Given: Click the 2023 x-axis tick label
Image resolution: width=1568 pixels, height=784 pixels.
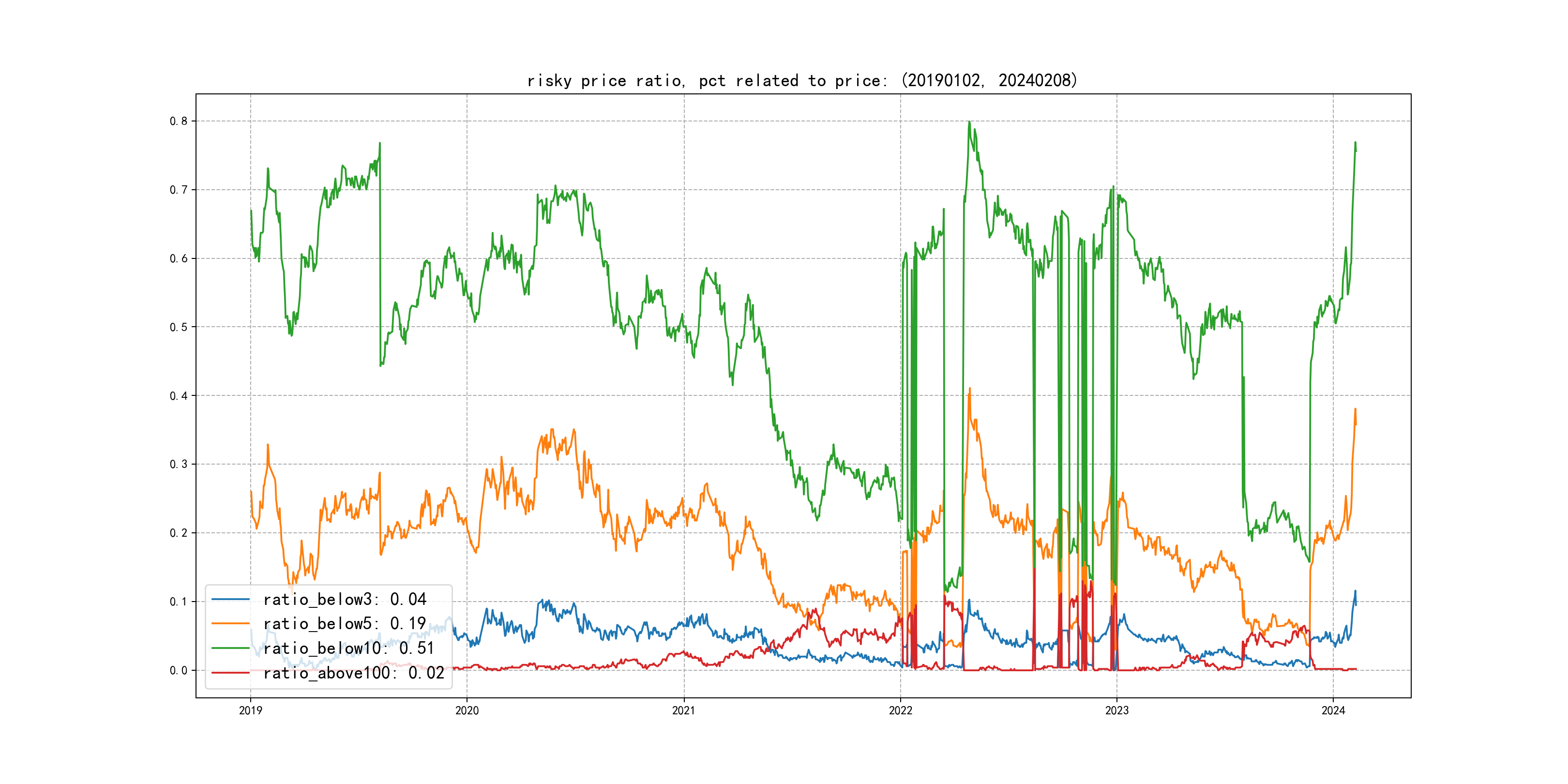Looking at the screenshot, I should click(x=1116, y=710).
